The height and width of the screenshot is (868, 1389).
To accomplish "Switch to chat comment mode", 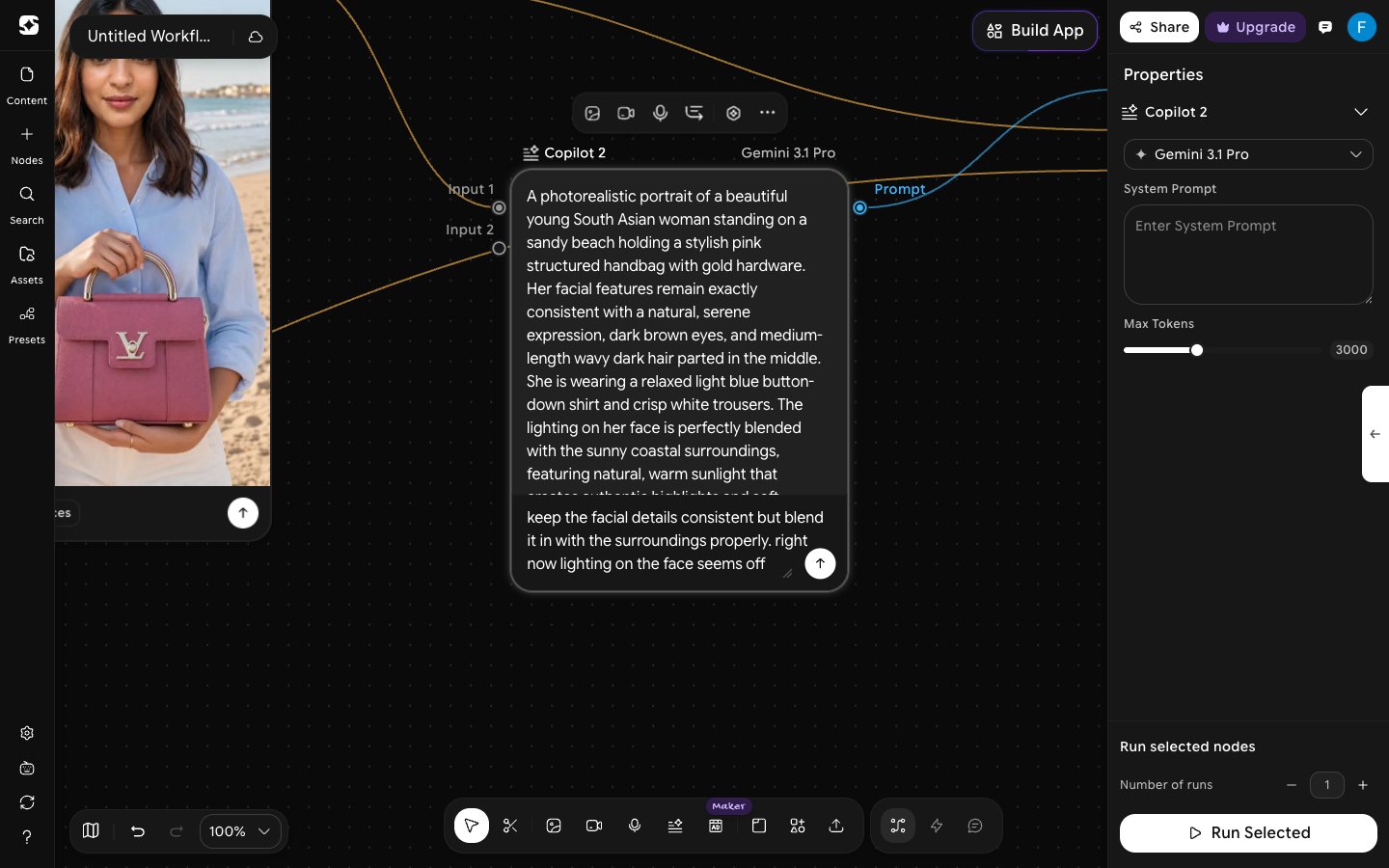I will click(975, 826).
